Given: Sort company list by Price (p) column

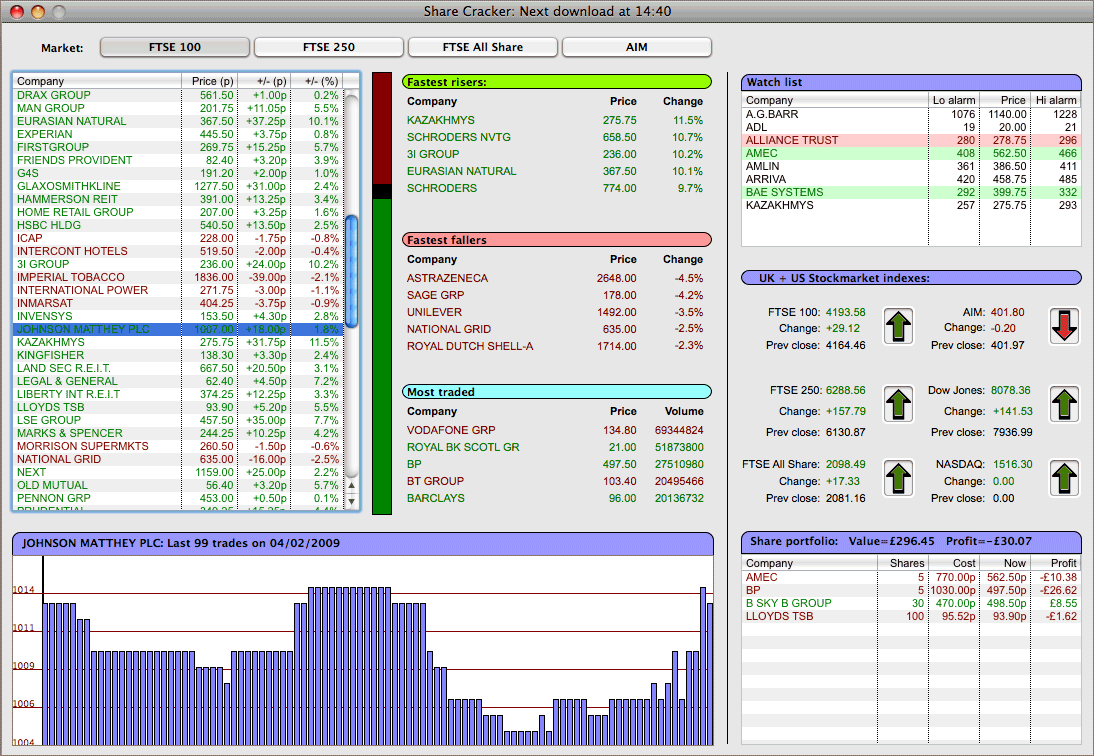Looking at the screenshot, I should point(208,81).
